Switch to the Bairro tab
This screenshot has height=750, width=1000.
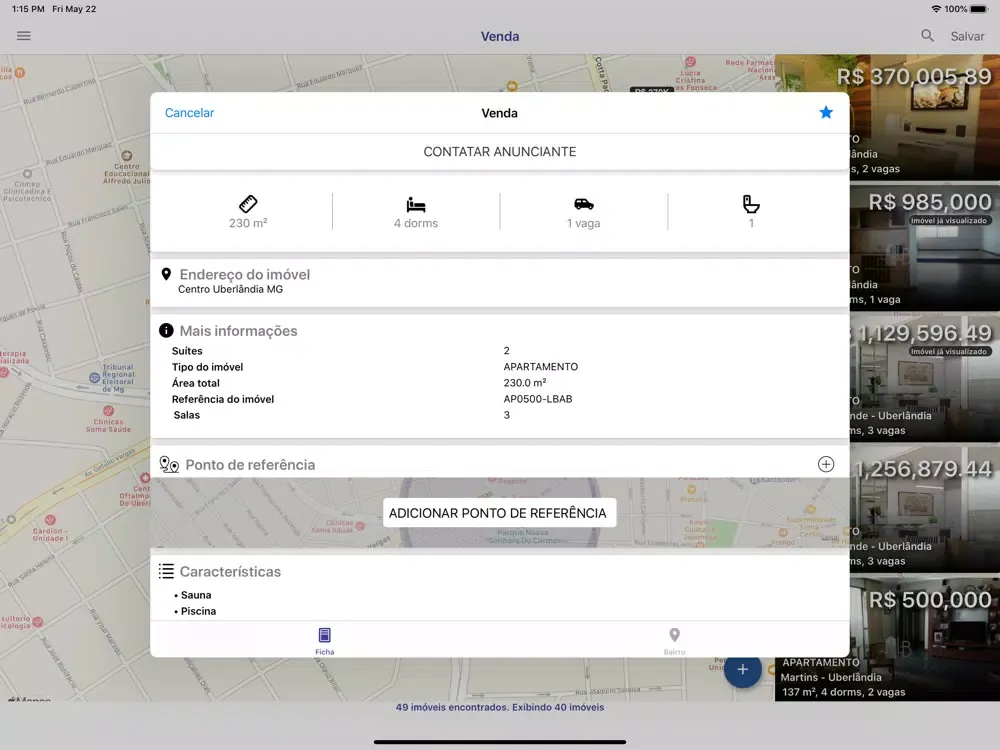click(x=674, y=640)
